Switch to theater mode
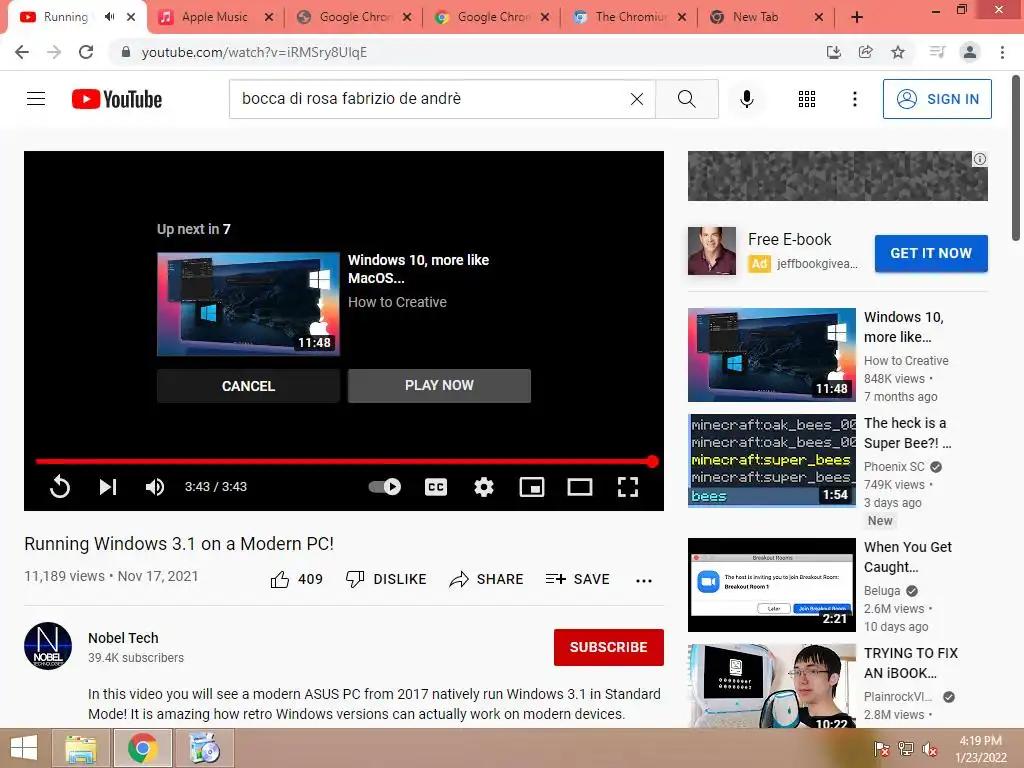The width and height of the screenshot is (1024, 768). tap(580, 487)
